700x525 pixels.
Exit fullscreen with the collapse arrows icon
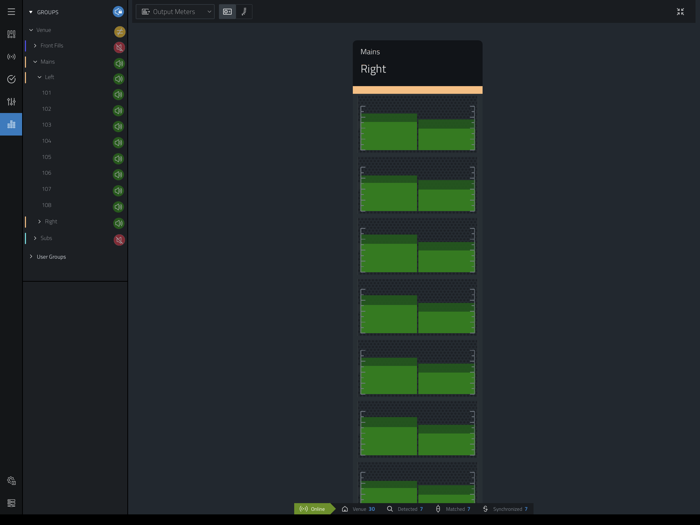680,12
